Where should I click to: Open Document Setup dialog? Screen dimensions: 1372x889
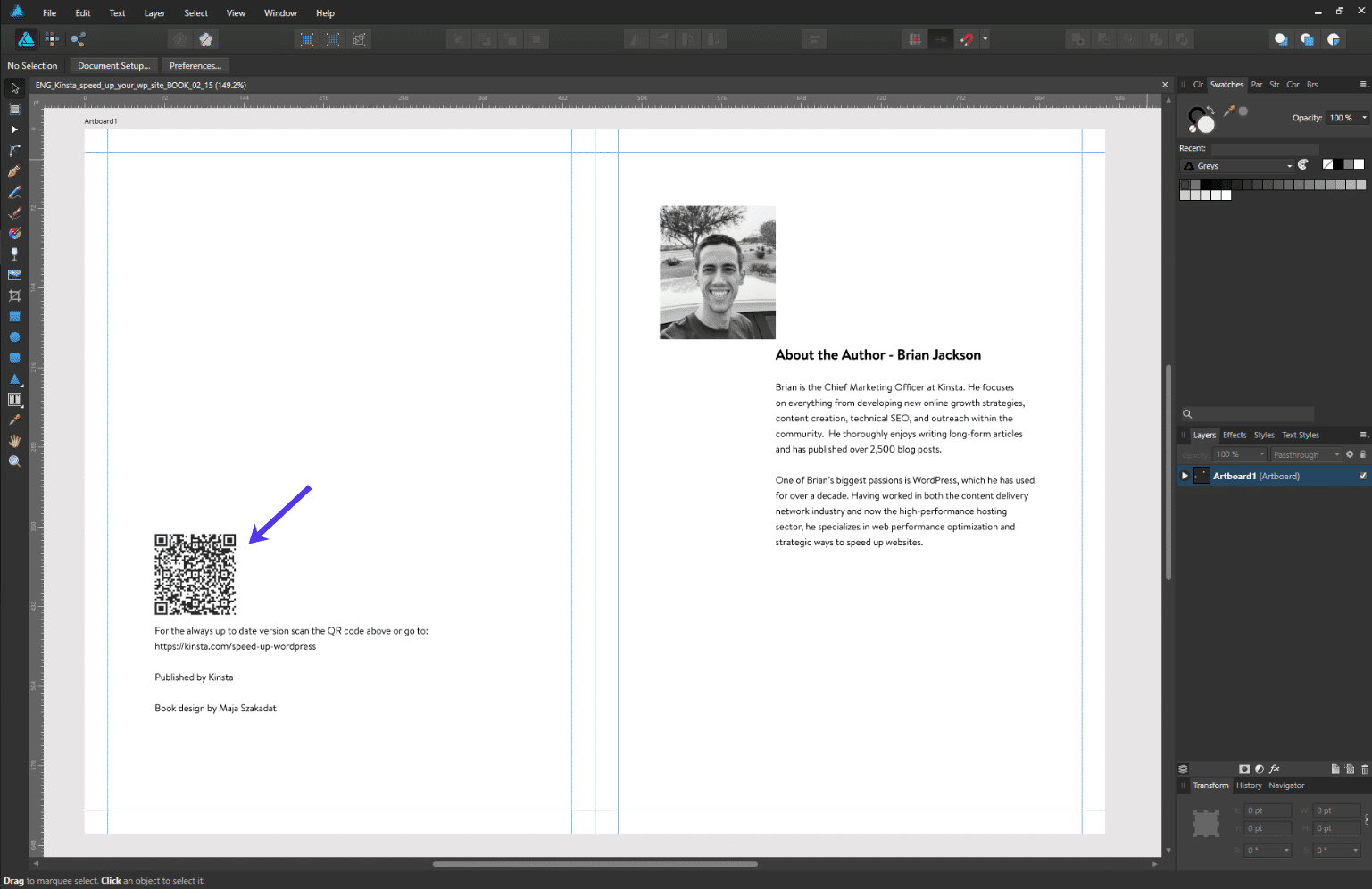tap(113, 65)
